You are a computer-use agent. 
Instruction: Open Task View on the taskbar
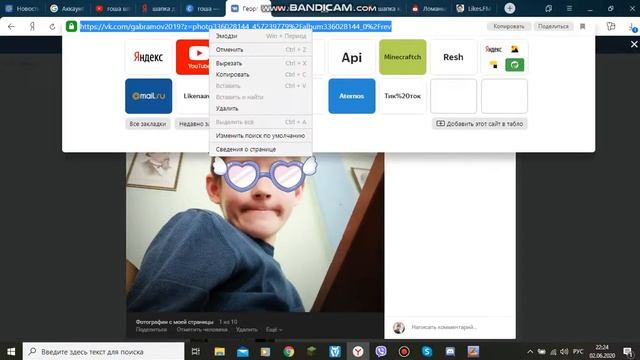point(196,351)
